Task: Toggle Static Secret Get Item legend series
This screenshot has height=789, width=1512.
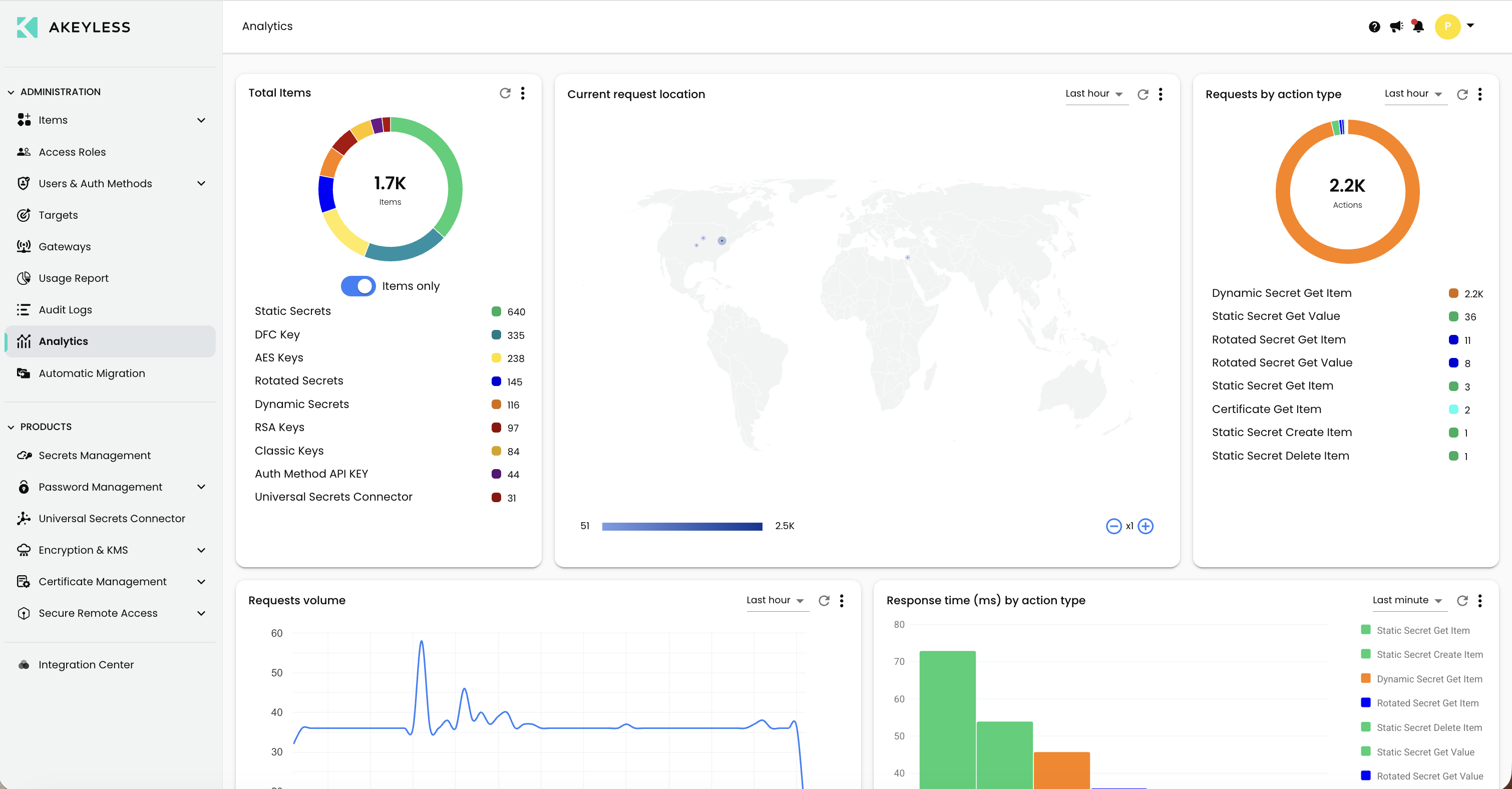Action: tap(1422, 630)
